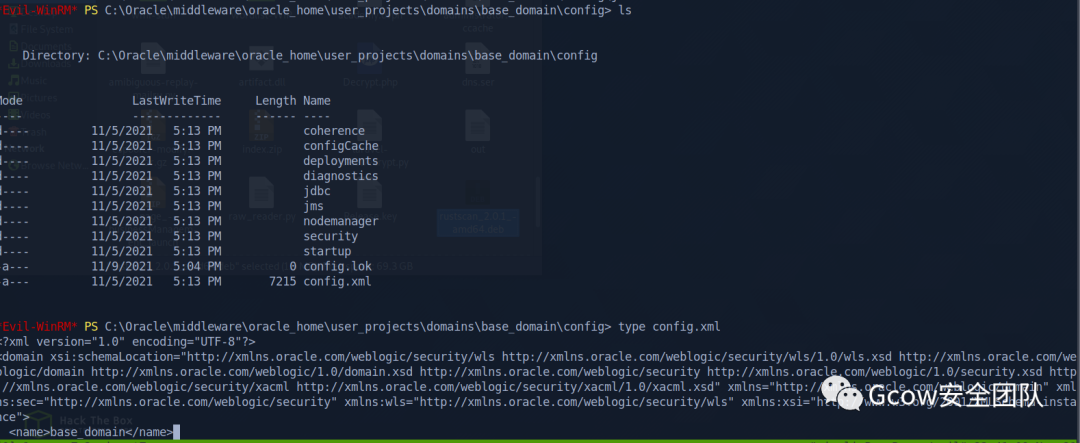The image size is (1080, 443).
Task: Select the LastWriteTime column header
Action: pos(176,101)
